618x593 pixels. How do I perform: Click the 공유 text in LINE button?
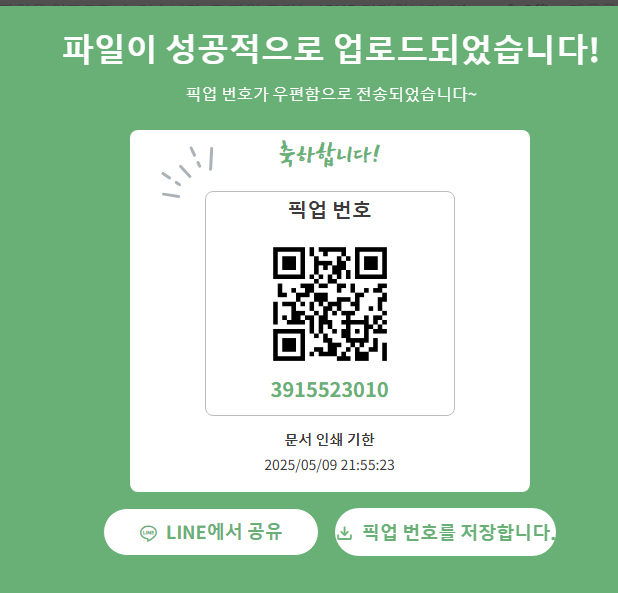point(264,532)
